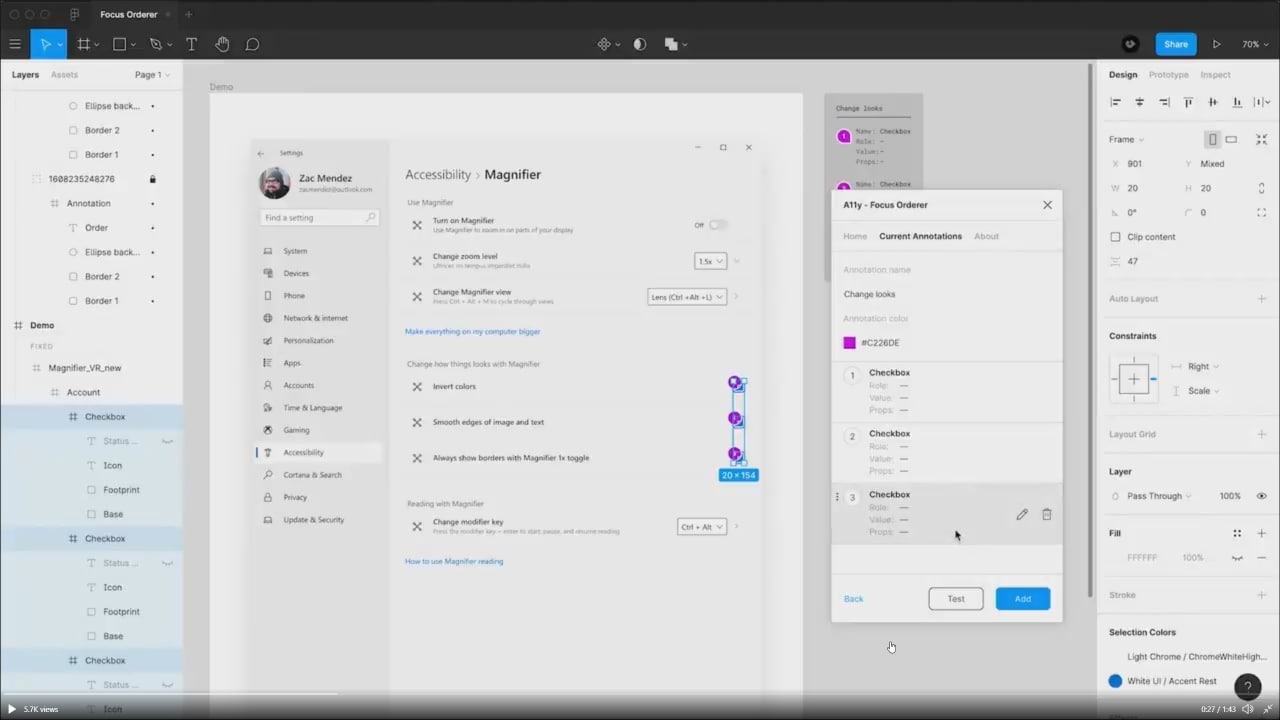Screen dimensions: 1280x720
Task: Click the Fill style dots icon
Action: (x=1237, y=533)
